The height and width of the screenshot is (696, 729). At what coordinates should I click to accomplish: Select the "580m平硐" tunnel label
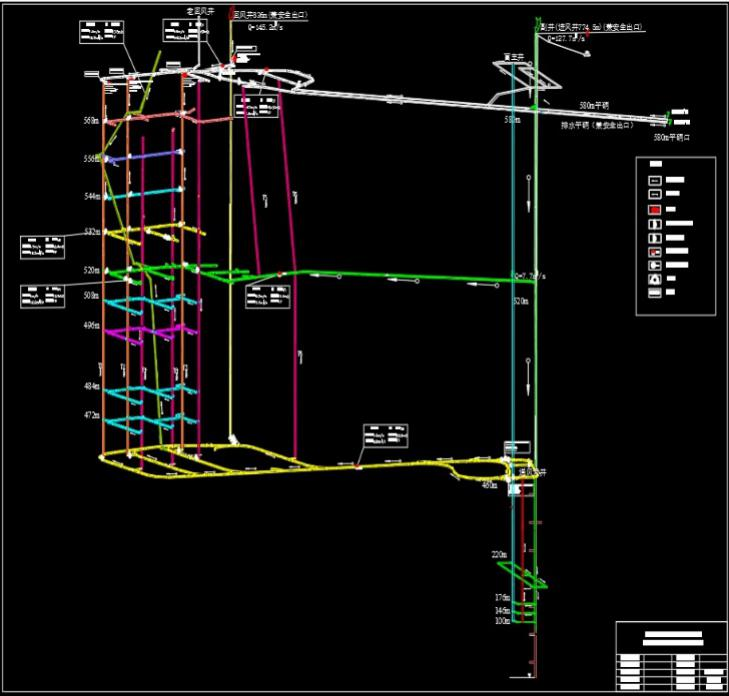pyautogui.click(x=594, y=106)
